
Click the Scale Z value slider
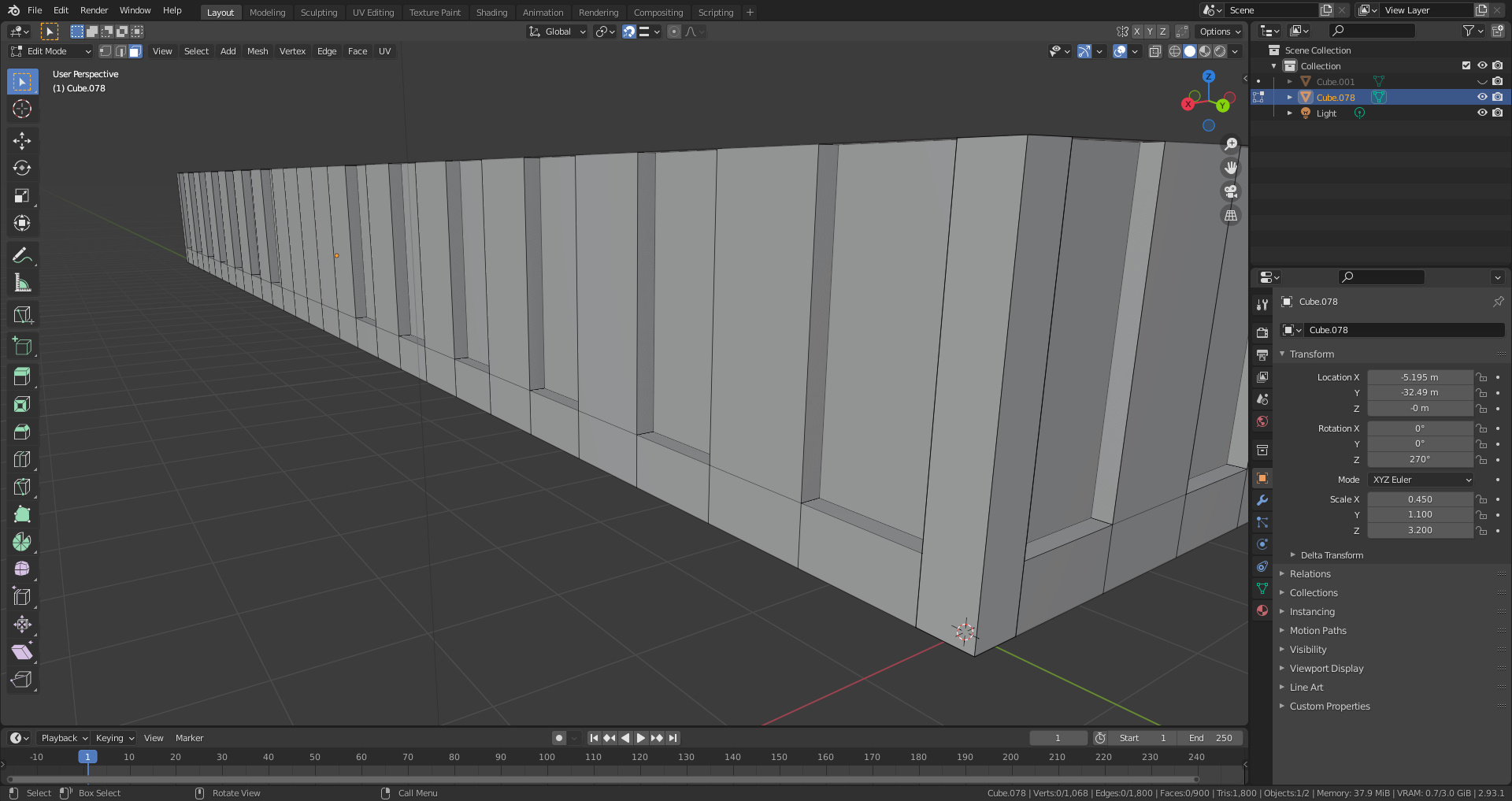tap(1419, 530)
